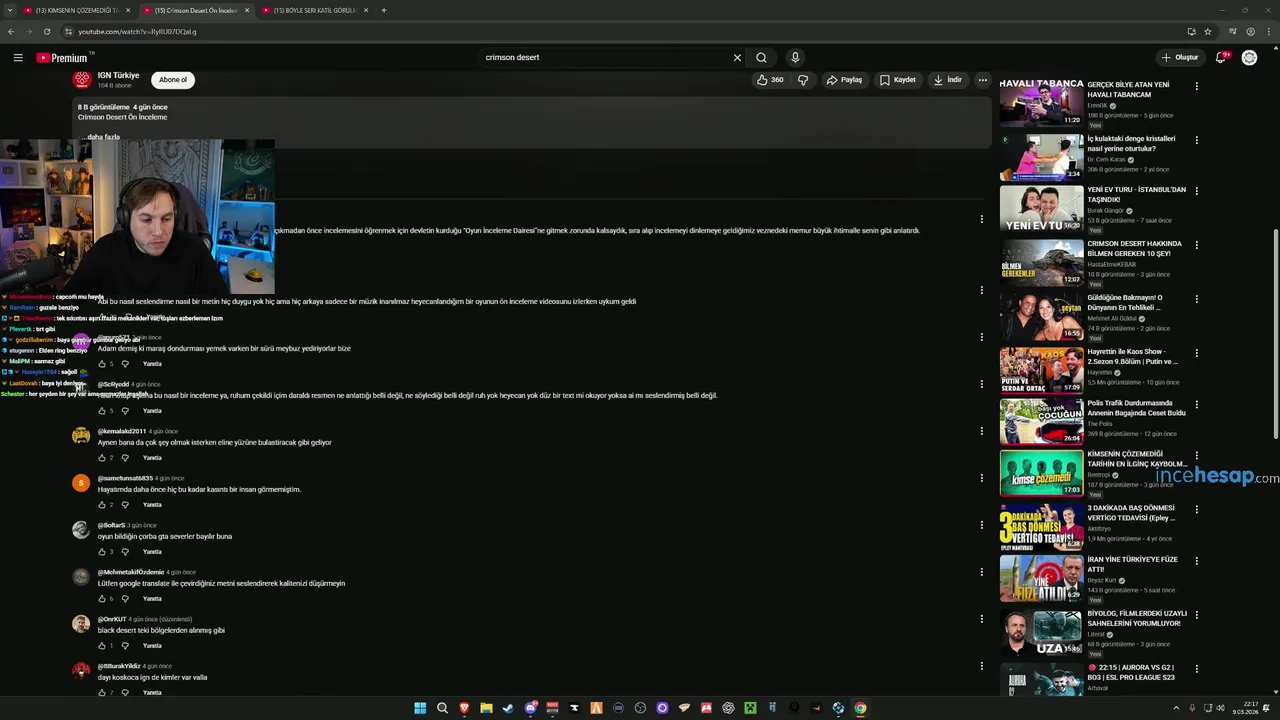Subscribe with the Abone ol button
1280x720 pixels.
click(x=173, y=80)
